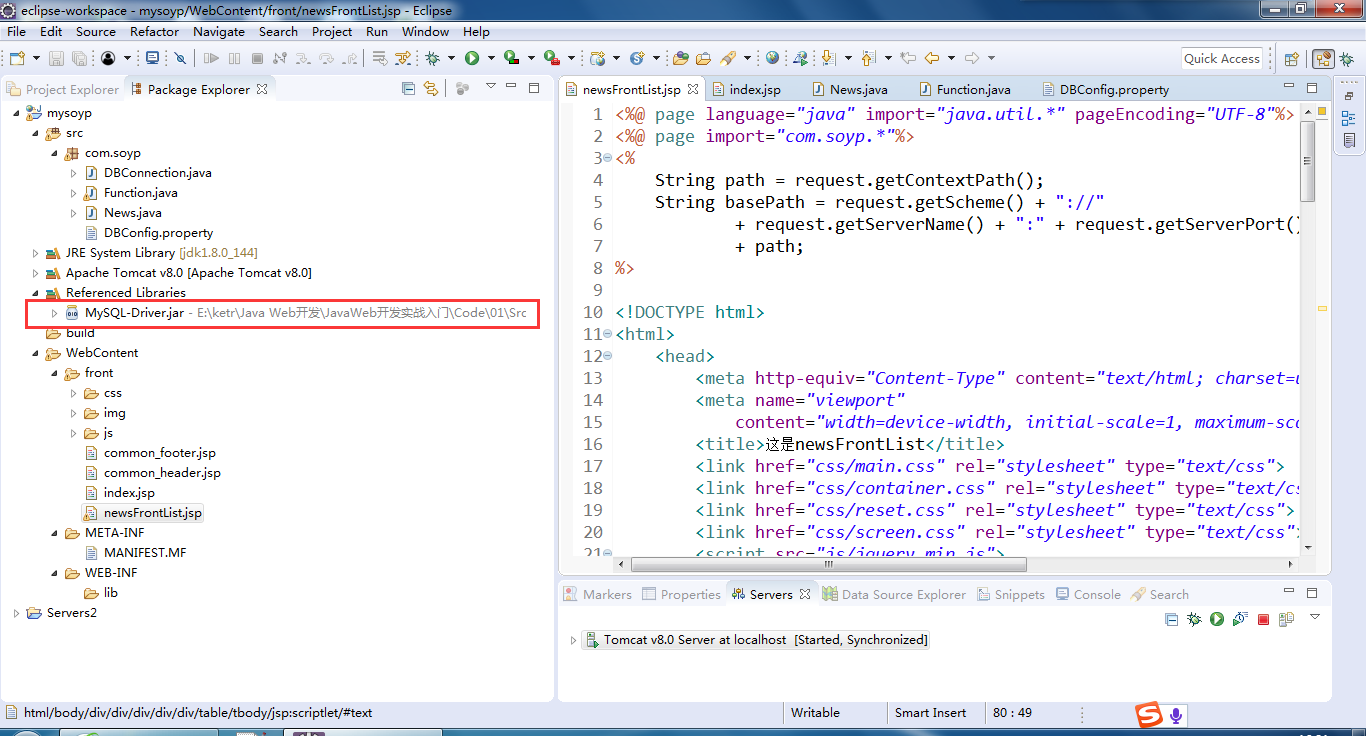Viewport: 1366px width, 736px height.
Task: Click the Open Web Browser globe icon
Action: pos(772,58)
